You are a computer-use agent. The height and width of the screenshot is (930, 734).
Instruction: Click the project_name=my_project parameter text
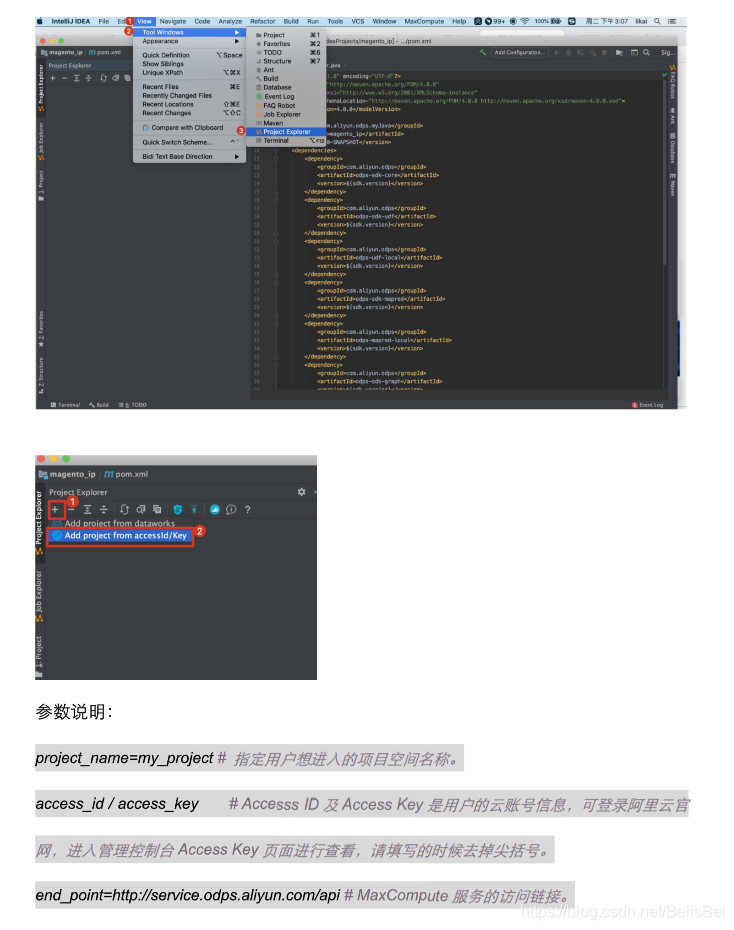124,758
